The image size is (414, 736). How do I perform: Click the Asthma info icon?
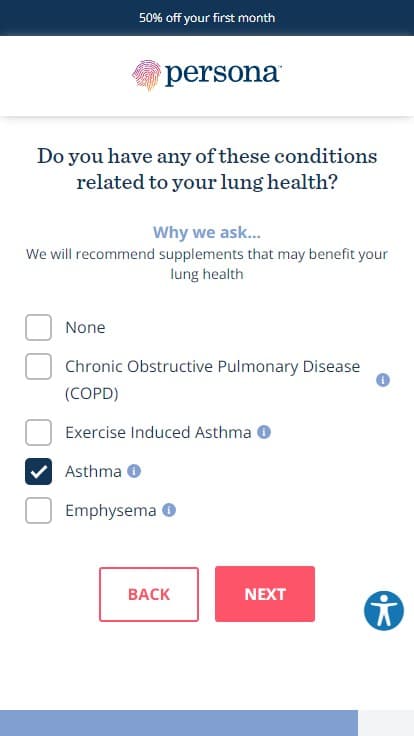click(x=134, y=471)
